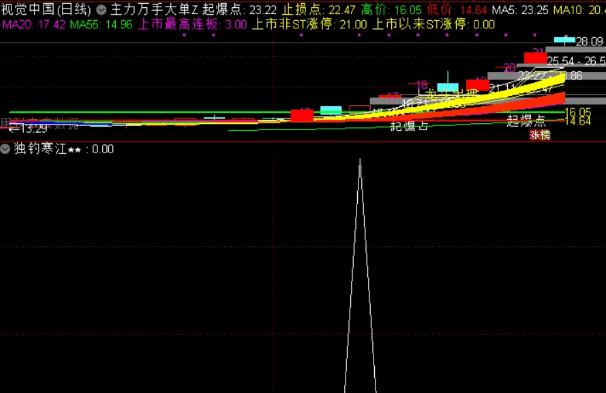Click the red 涨停 badge on chart
The width and height of the screenshot is (606, 393).
540,135
